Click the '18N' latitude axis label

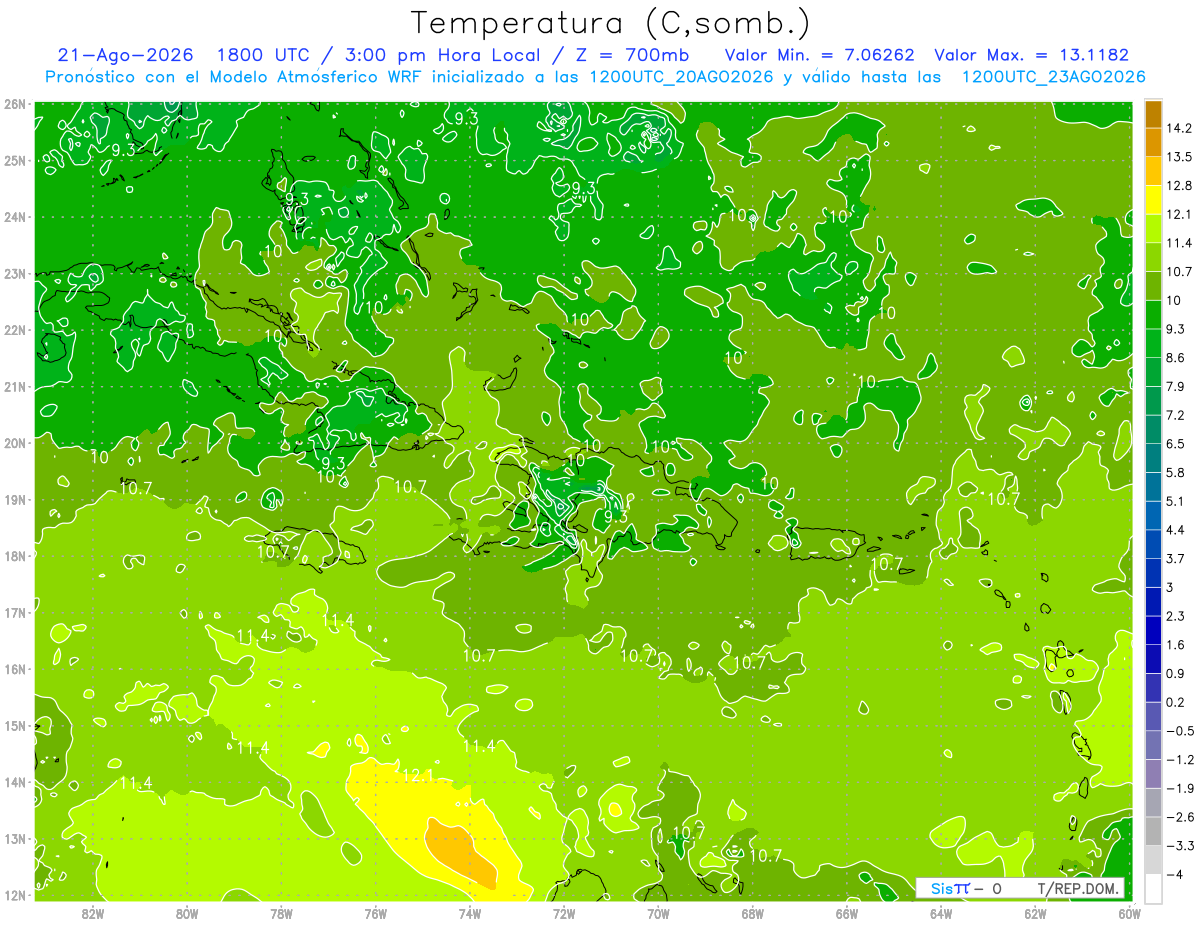[14, 556]
